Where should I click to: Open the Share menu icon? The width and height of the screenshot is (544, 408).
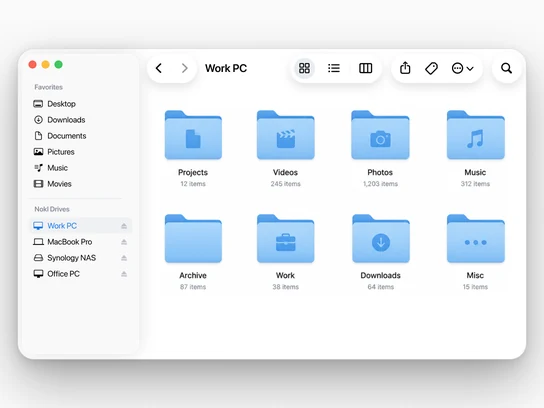pyautogui.click(x=405, y=68)
